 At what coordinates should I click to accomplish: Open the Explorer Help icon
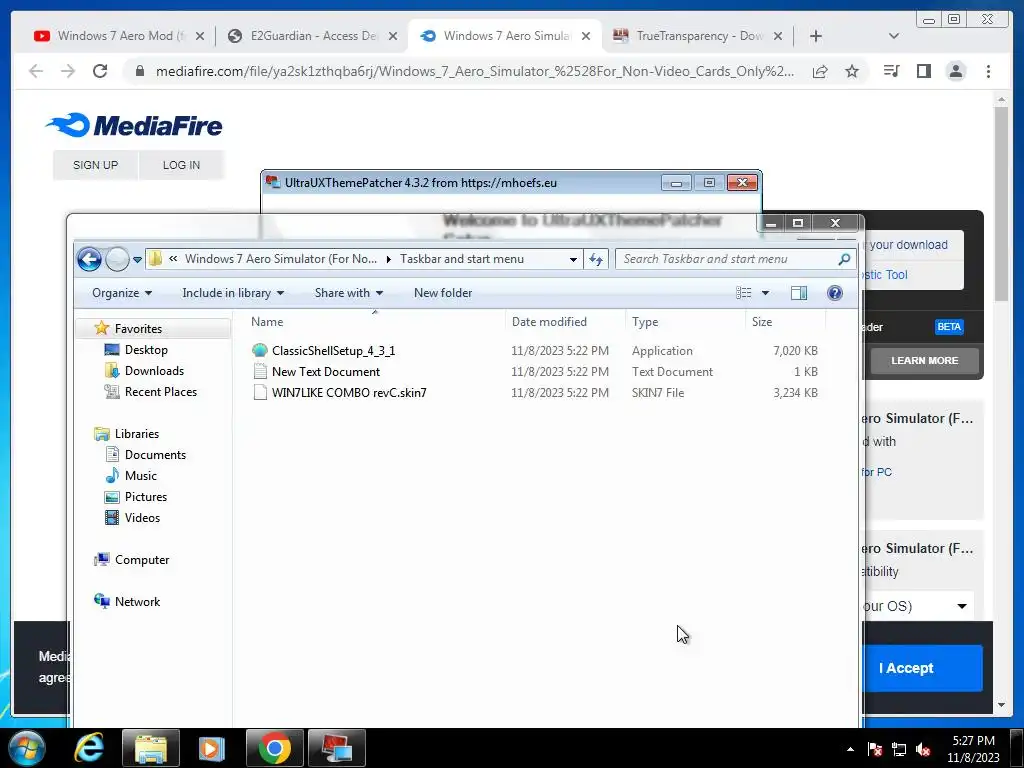click(x=835, y=293)
